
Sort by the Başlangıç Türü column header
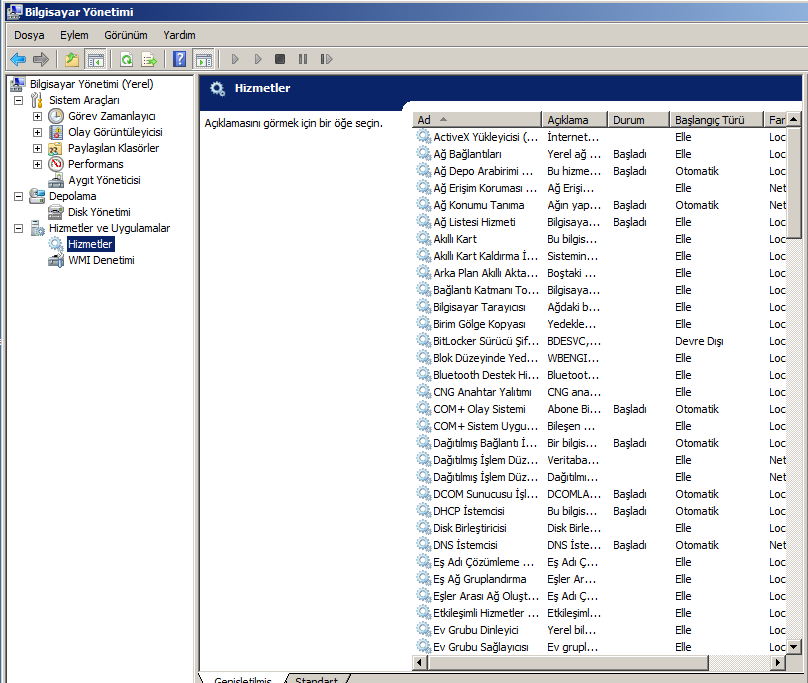(x=716, y=120)
